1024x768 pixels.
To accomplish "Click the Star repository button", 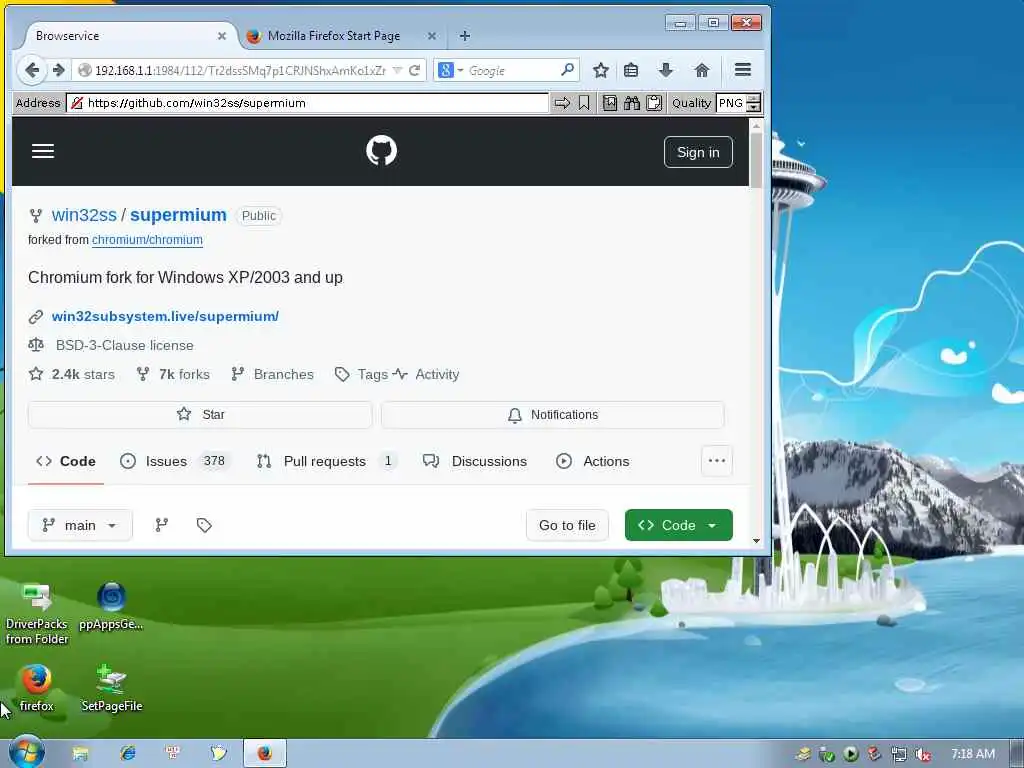I will (x=200, y=415).
